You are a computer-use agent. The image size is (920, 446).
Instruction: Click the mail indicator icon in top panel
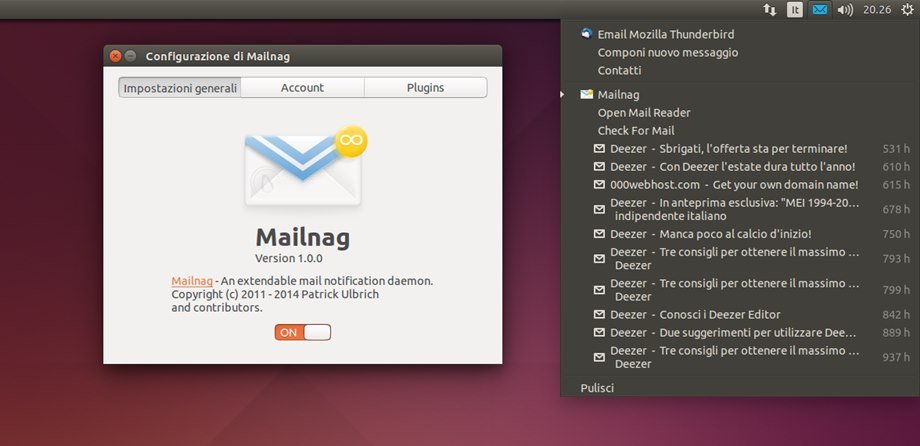coord(820,10)
